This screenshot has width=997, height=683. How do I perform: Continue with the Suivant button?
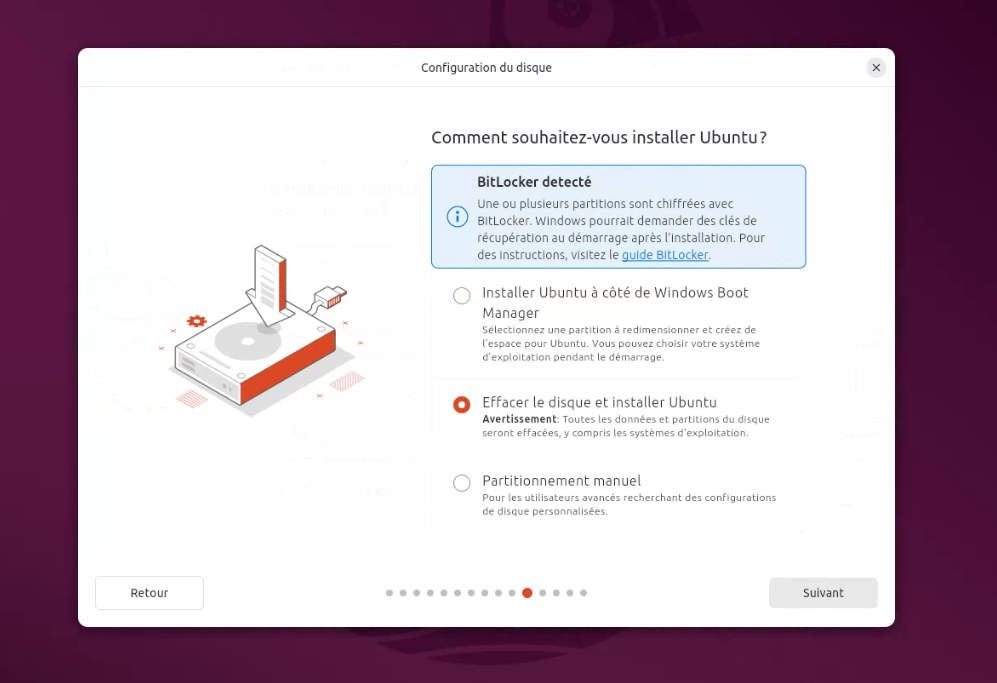[x=823, y=593]
